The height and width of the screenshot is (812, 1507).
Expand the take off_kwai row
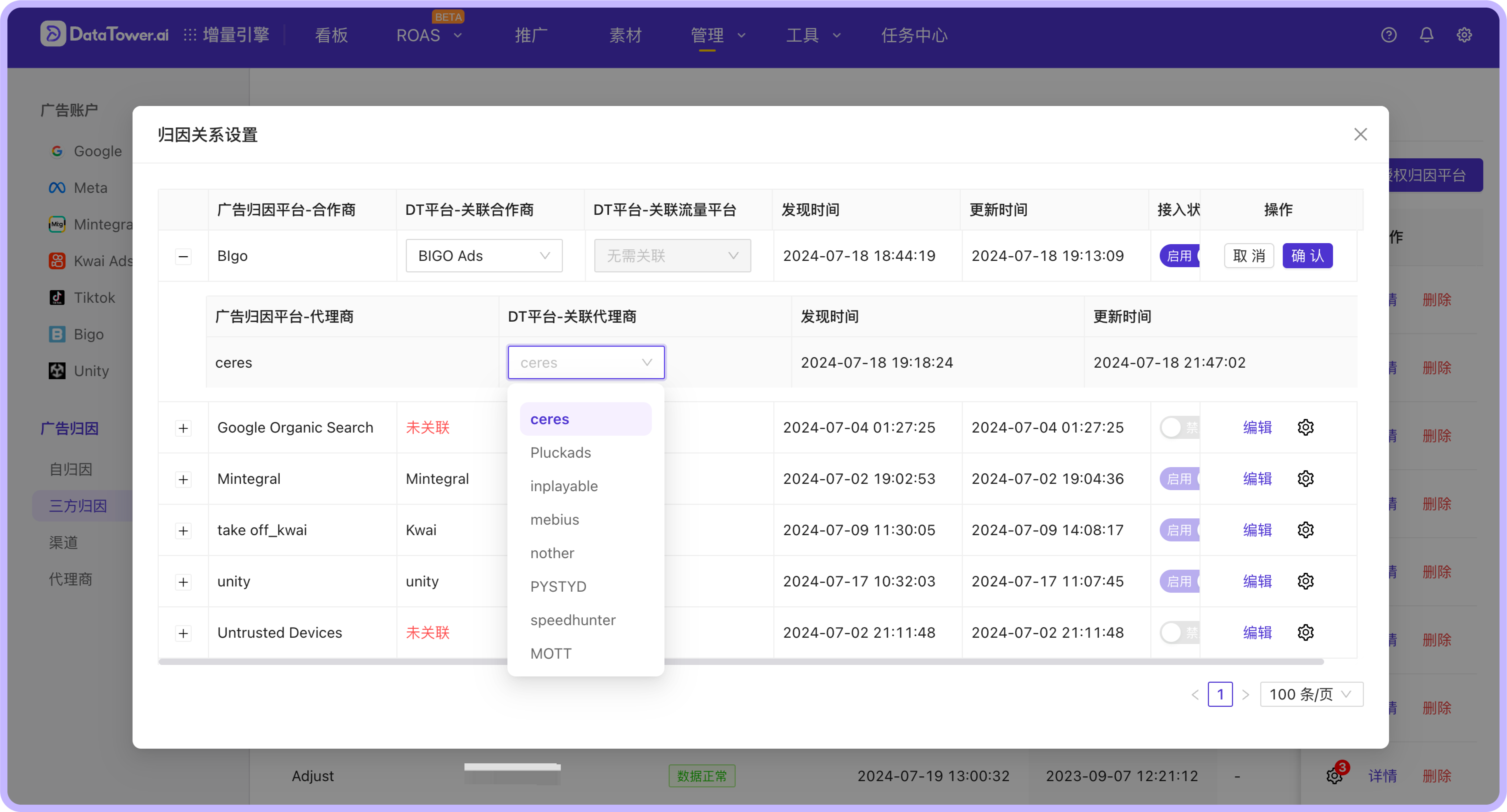[183, 531]
